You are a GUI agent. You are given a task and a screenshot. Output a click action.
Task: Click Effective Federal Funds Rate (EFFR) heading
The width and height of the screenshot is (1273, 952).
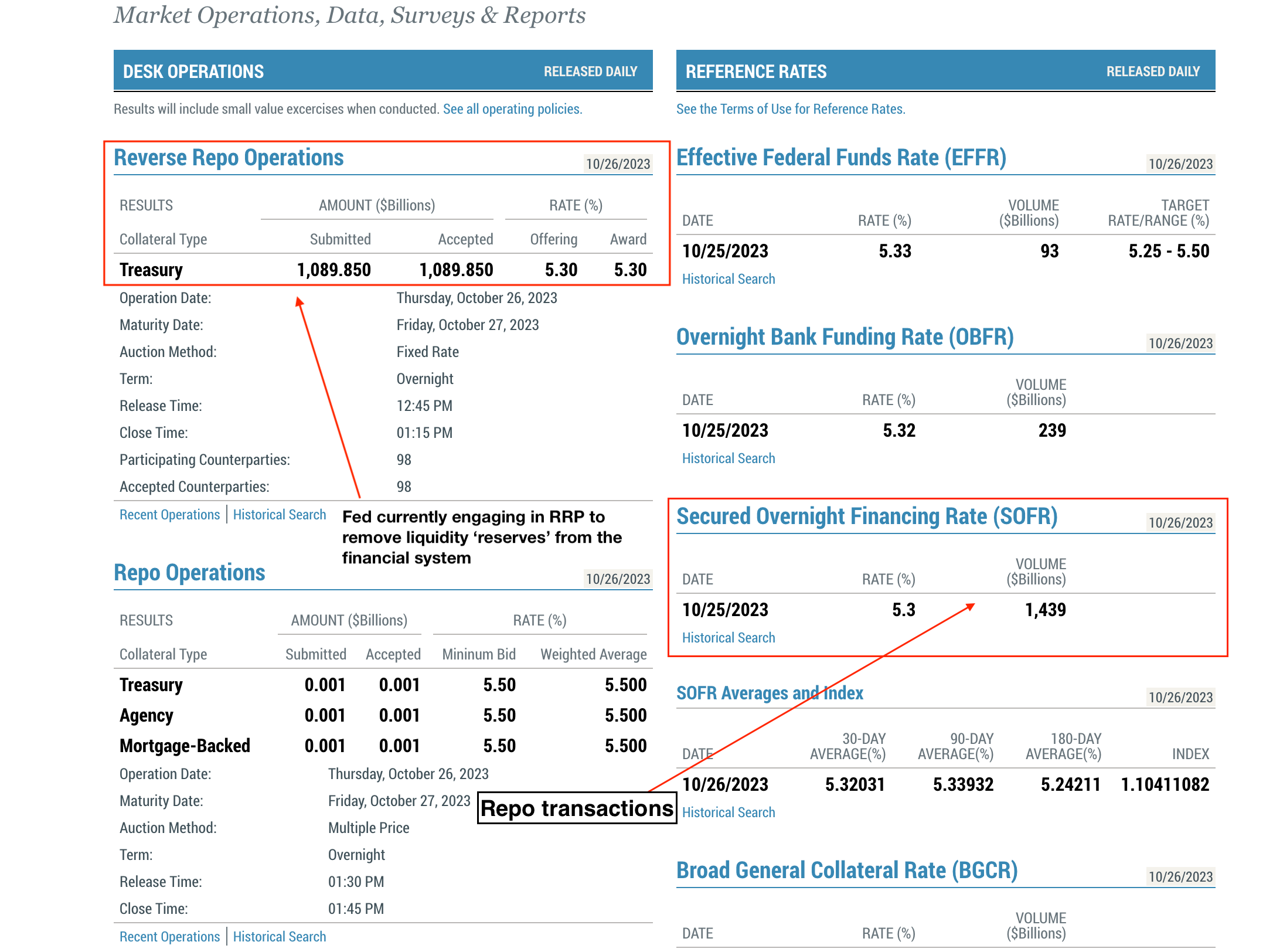tap(841, 158)
